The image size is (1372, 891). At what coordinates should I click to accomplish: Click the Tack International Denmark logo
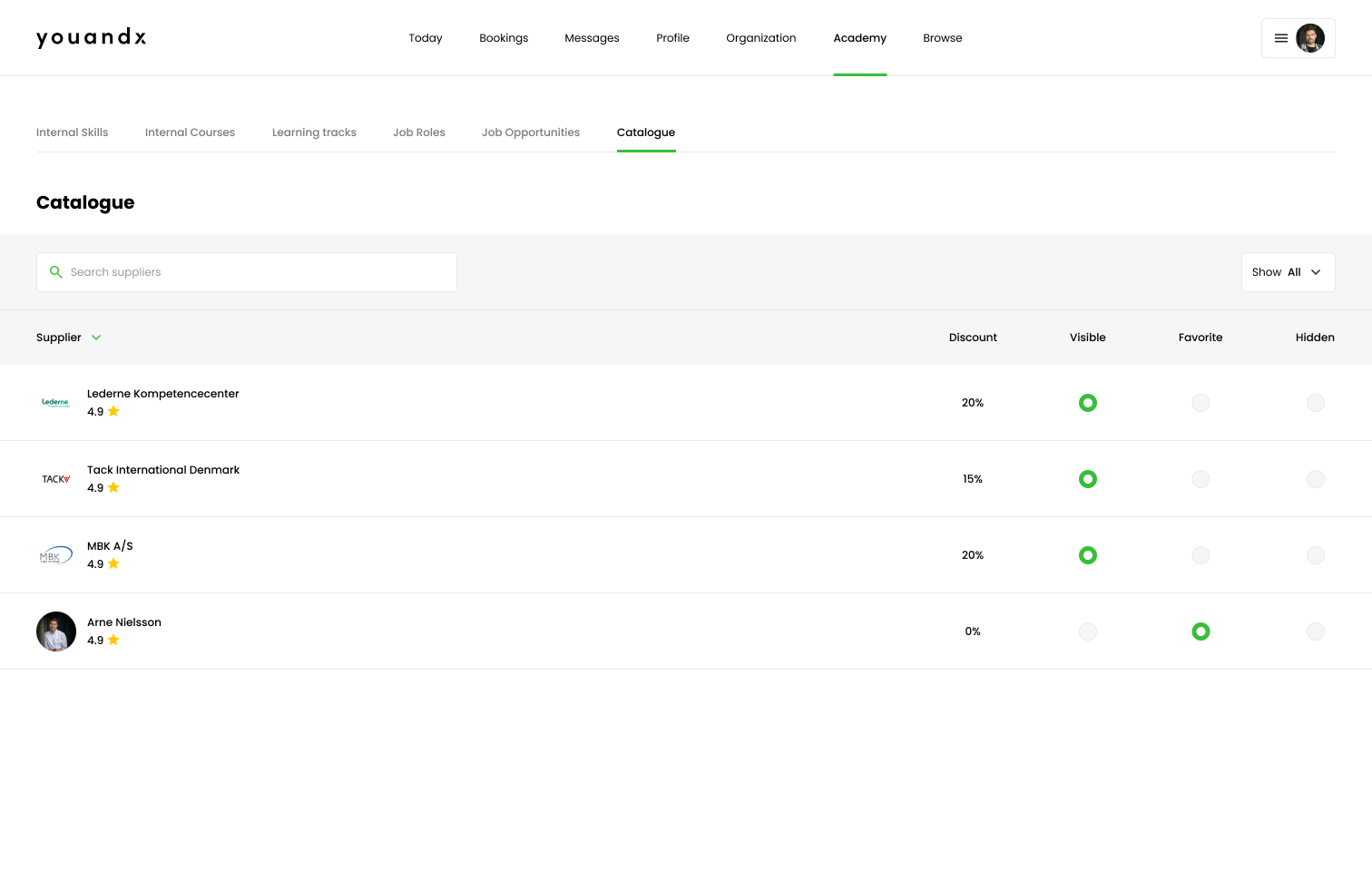(x=56, y=479)
